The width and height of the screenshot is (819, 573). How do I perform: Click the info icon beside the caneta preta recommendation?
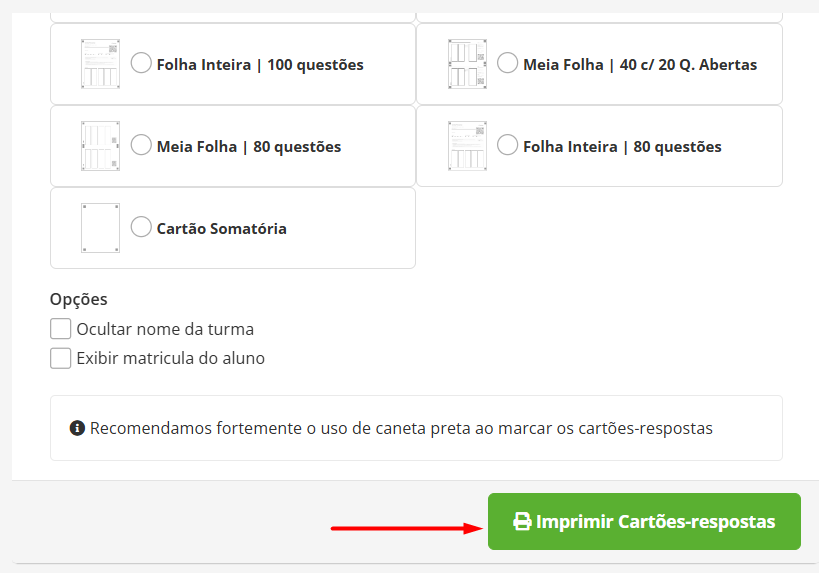(77, 428)
